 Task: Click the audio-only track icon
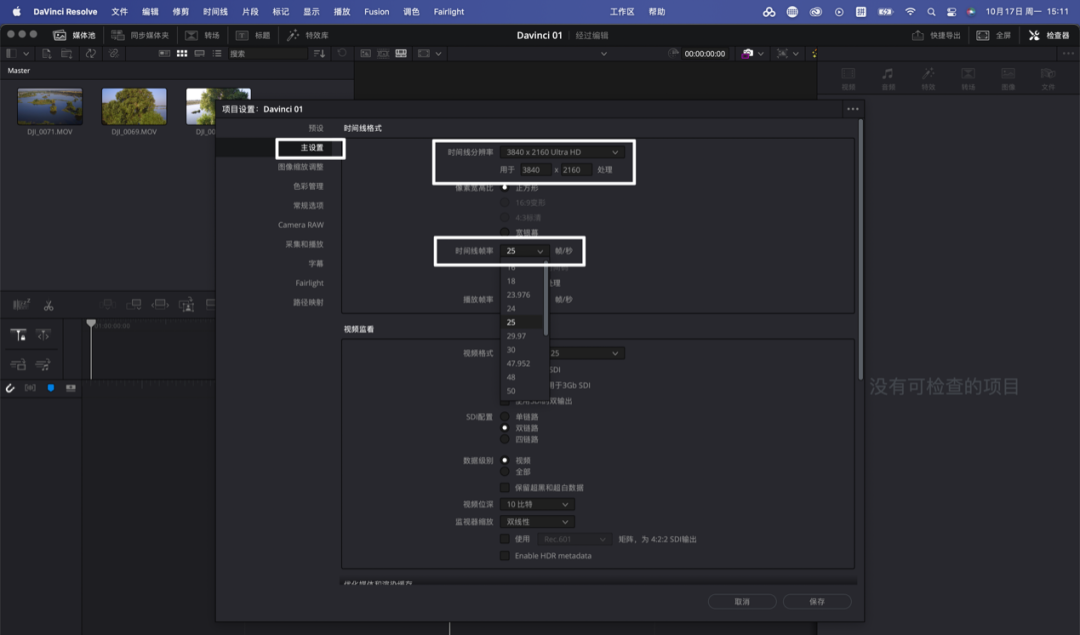(x=43, y=364)
